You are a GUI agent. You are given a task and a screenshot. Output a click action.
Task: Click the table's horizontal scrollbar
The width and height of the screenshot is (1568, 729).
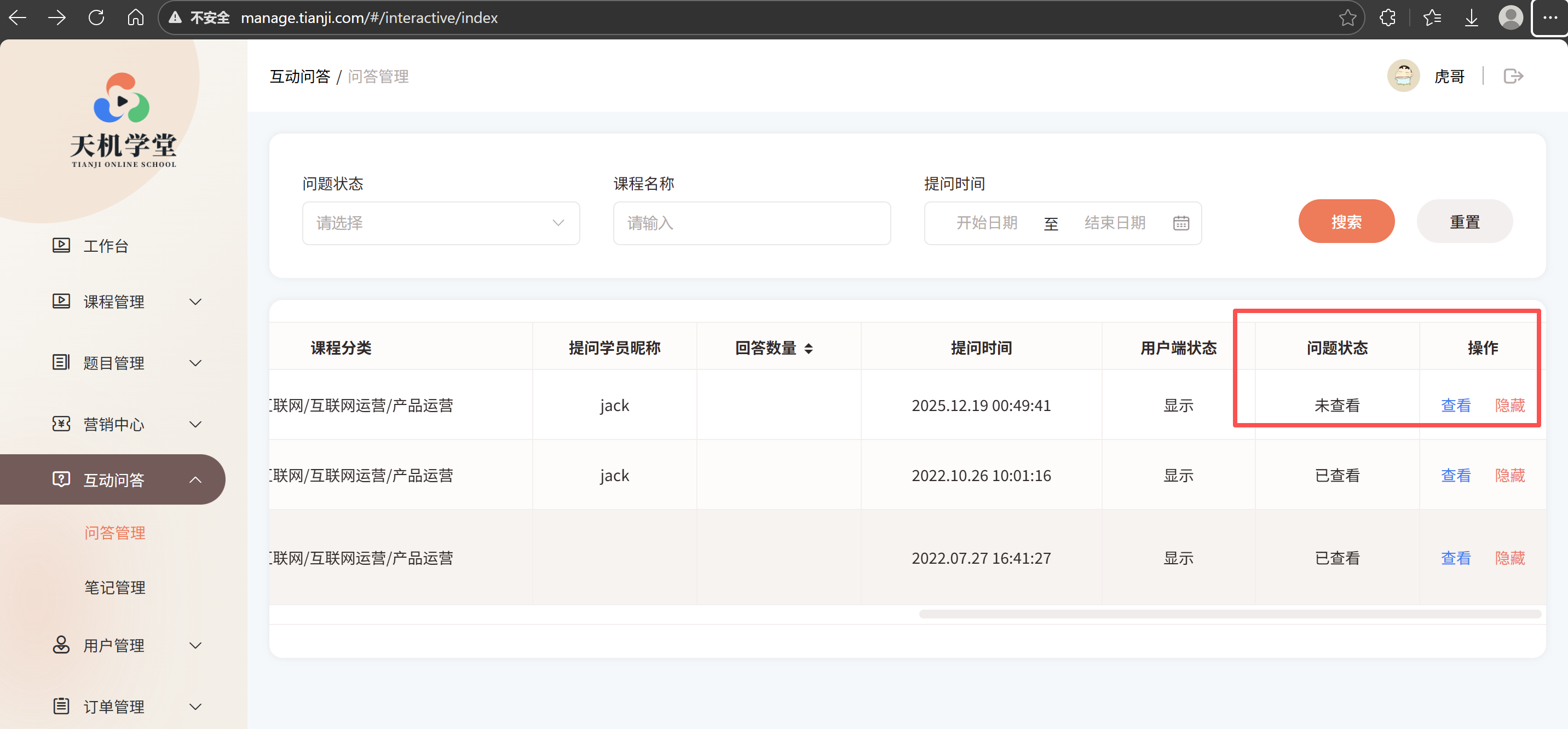coord(1230,614)
